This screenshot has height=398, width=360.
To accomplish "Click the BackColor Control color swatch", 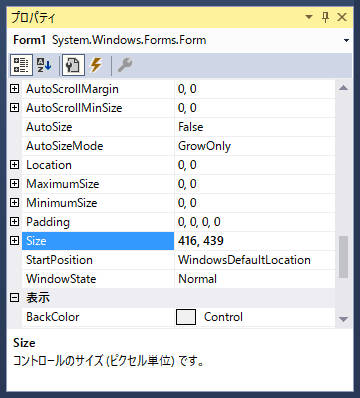I will point(186,317).
